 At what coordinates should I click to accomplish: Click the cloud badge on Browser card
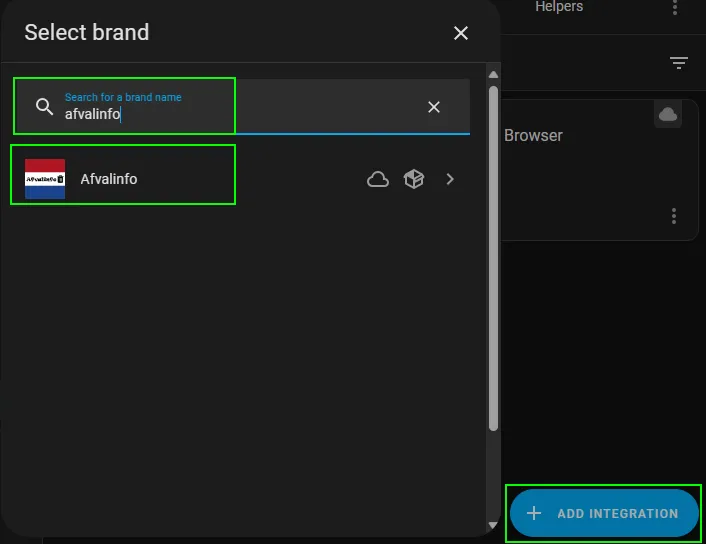point(668,114)
